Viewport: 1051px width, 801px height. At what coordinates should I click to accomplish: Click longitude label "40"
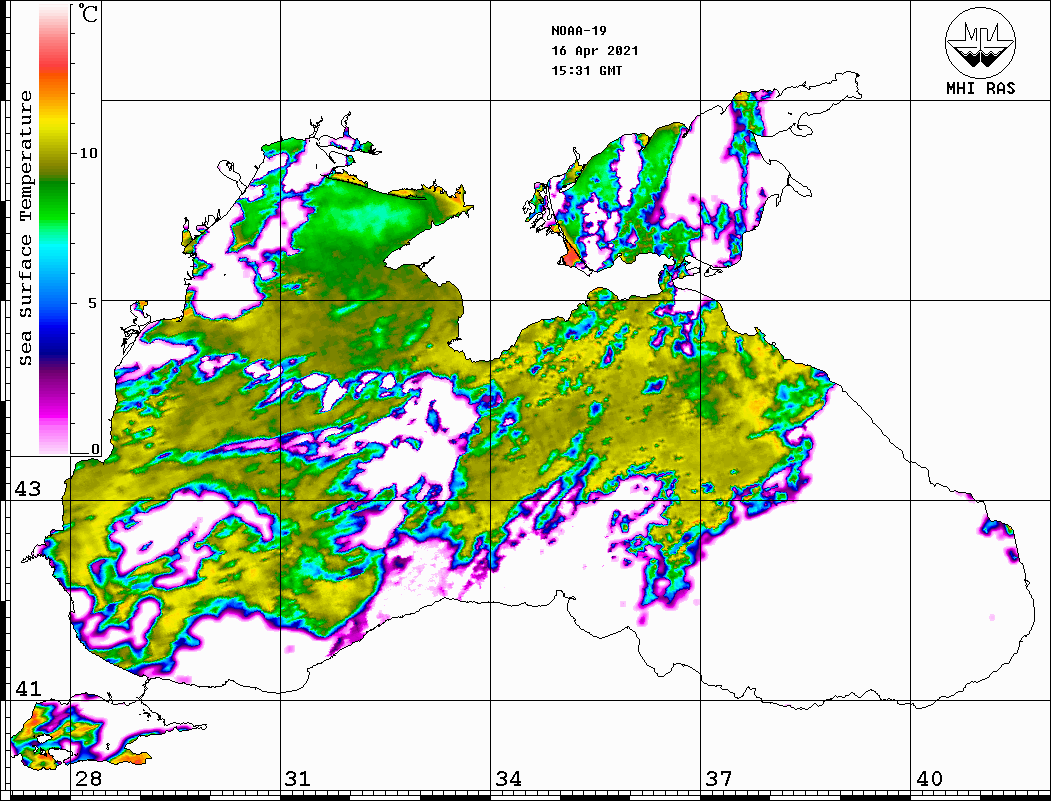point(929,779)
